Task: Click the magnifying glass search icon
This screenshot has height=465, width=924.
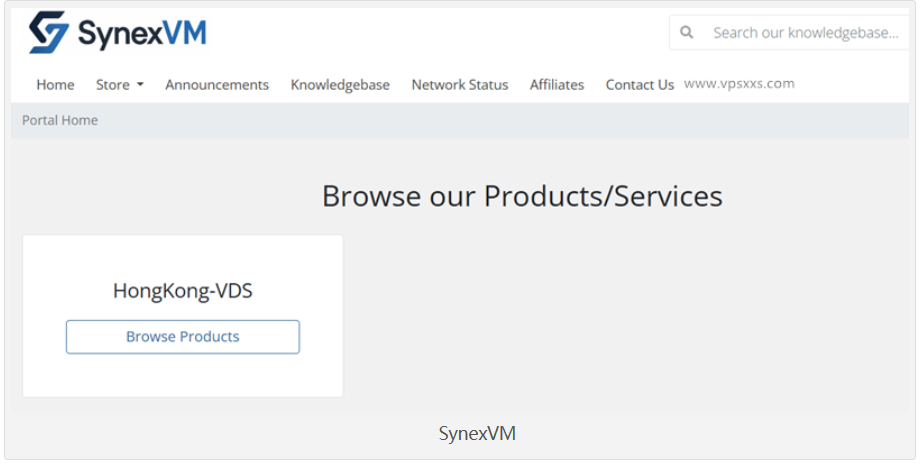Action: tap(687, 32)
